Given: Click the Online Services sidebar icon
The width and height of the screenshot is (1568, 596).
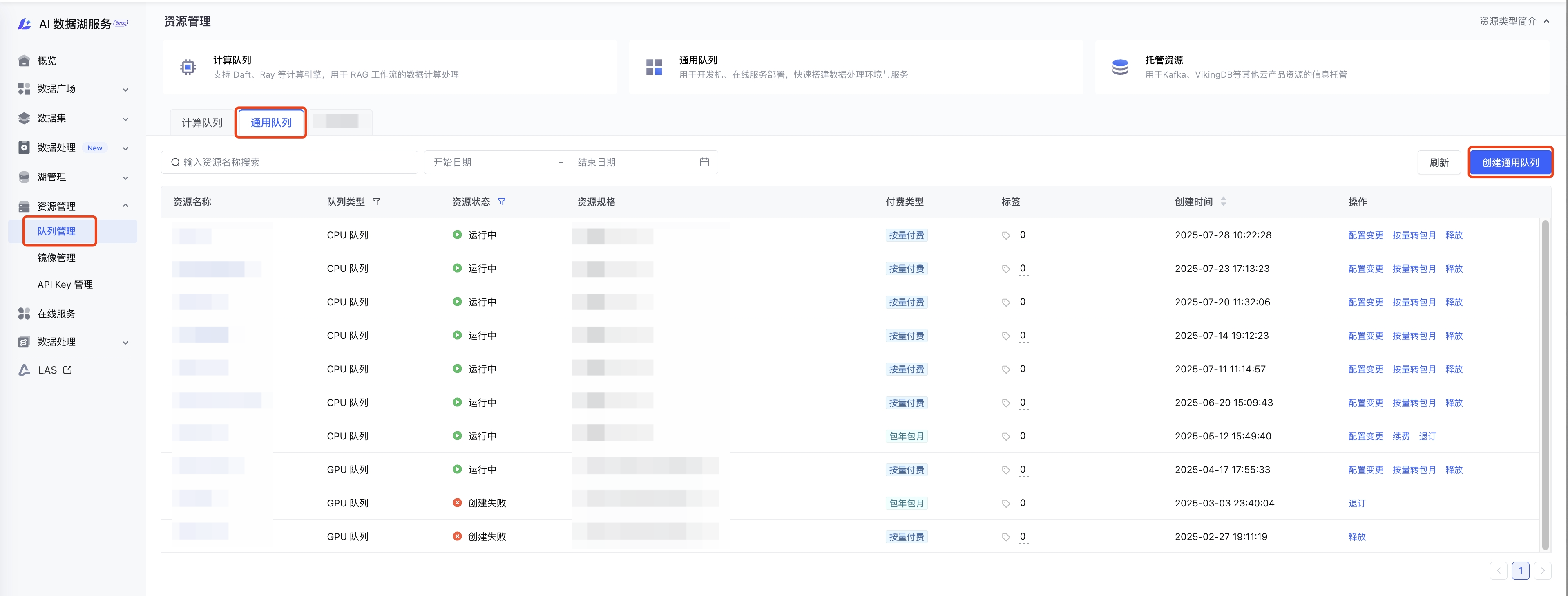Looking at the screenshot, I should (24, 314).
